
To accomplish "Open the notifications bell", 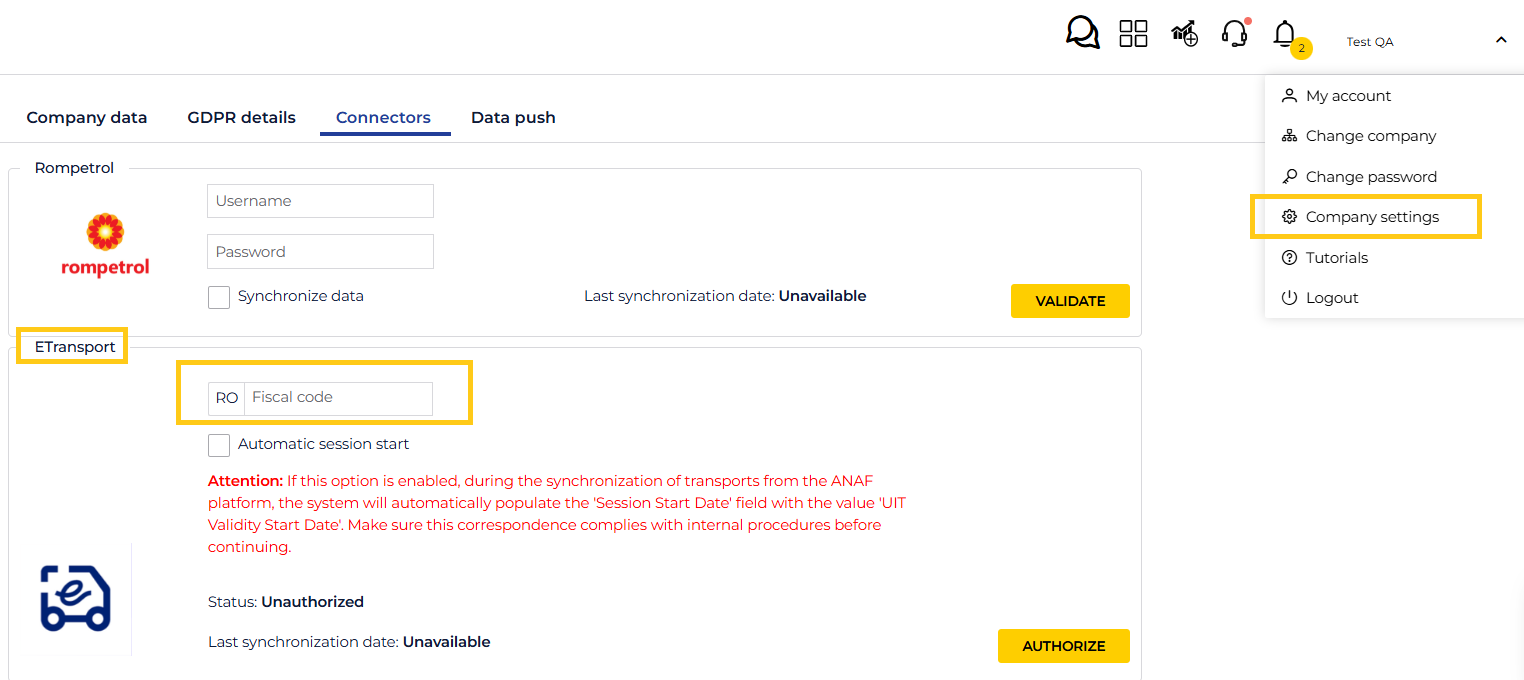I will click(1285, 34).
